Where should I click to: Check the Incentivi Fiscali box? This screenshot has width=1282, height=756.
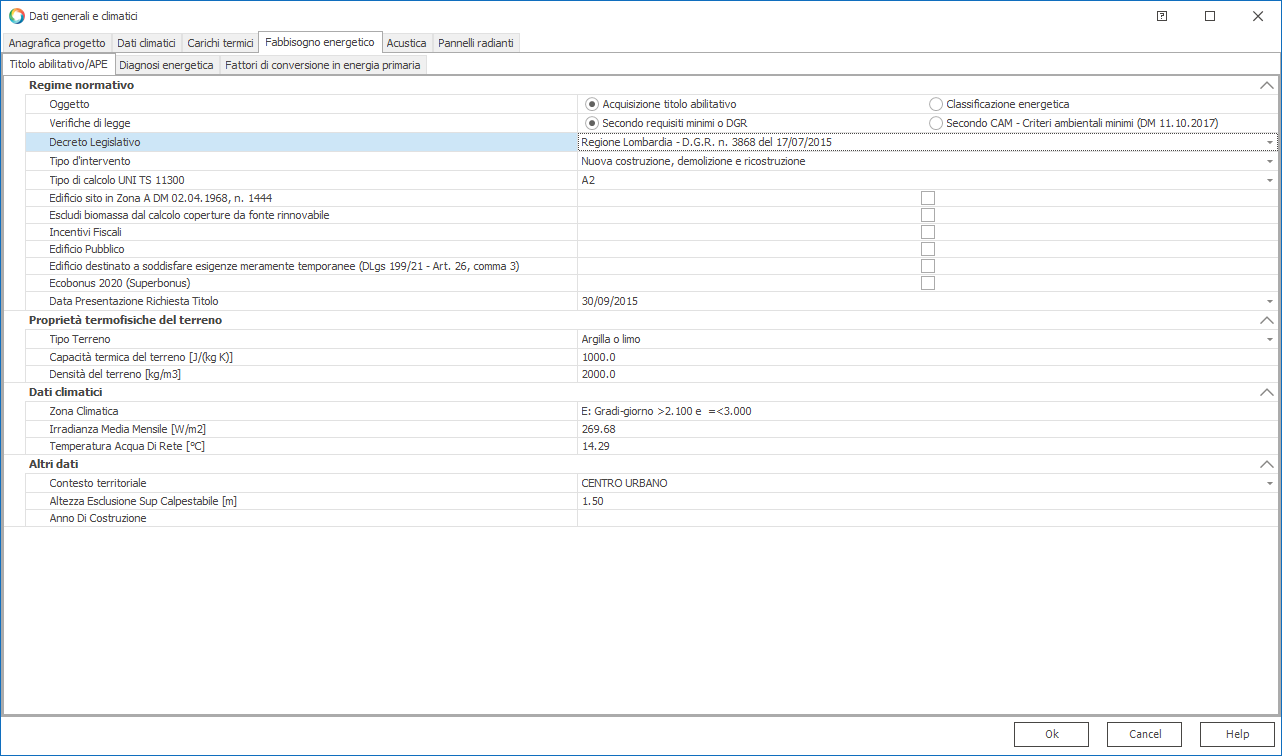[928, 232]
